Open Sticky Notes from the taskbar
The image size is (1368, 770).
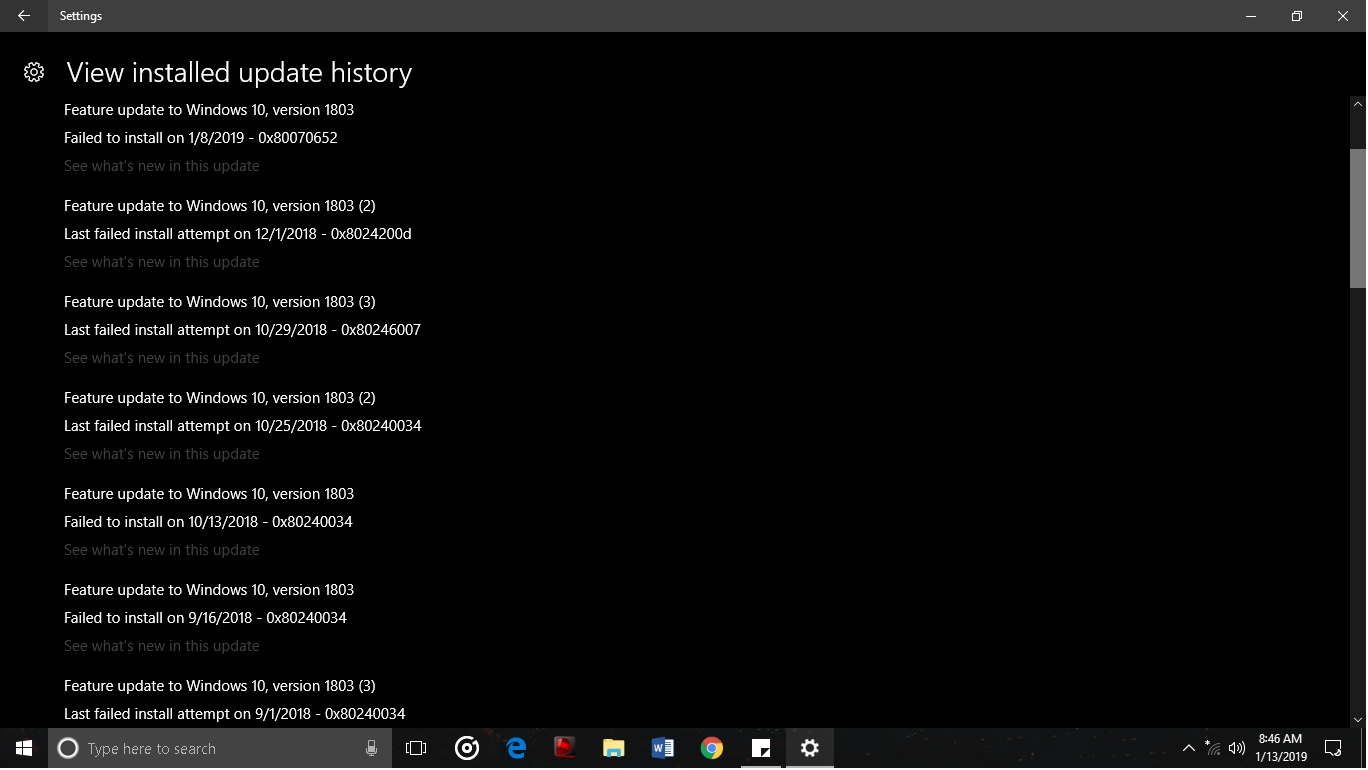[x=761, y=748]
